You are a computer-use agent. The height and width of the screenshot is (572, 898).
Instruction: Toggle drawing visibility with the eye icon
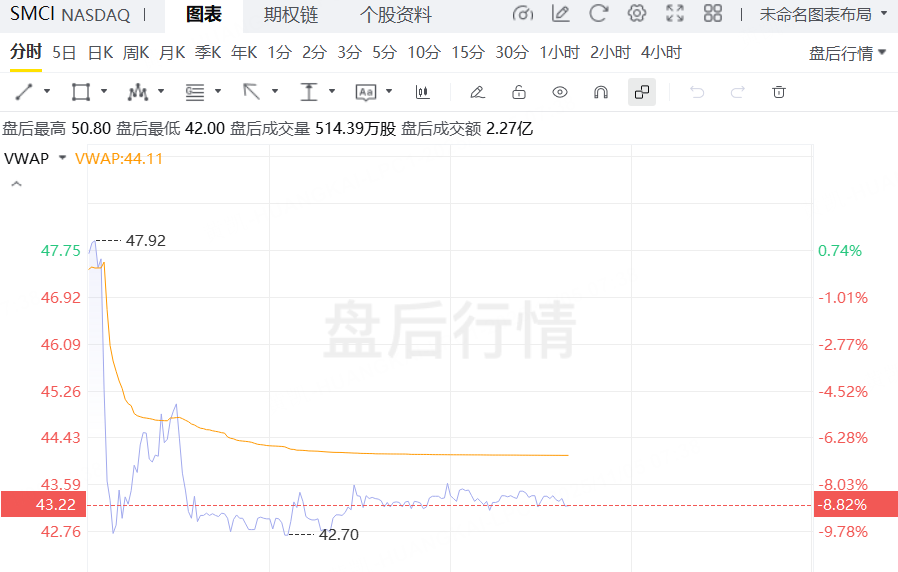point(560,92)
